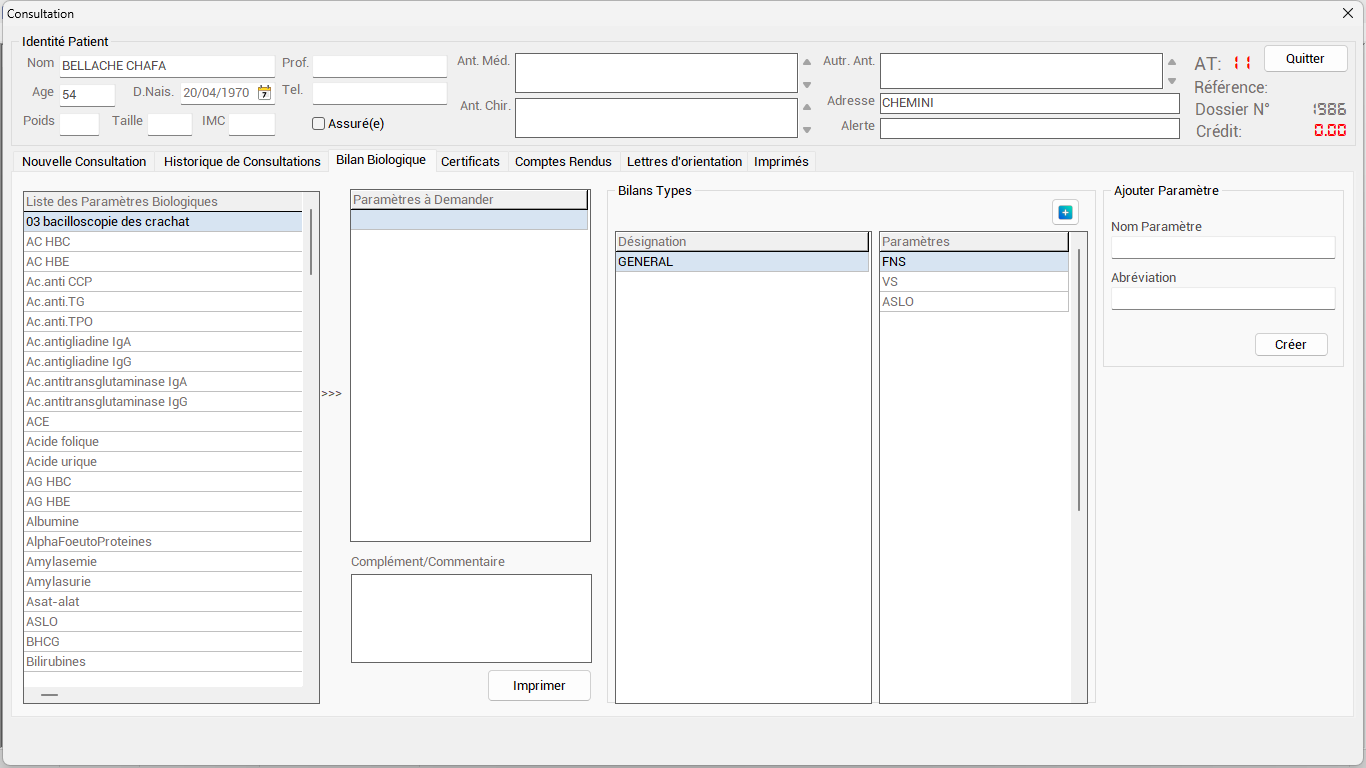This screenshot has width=1366, height=768.
Task: Focus the Complément/Commentaire text box
Action: pos(470,618)
